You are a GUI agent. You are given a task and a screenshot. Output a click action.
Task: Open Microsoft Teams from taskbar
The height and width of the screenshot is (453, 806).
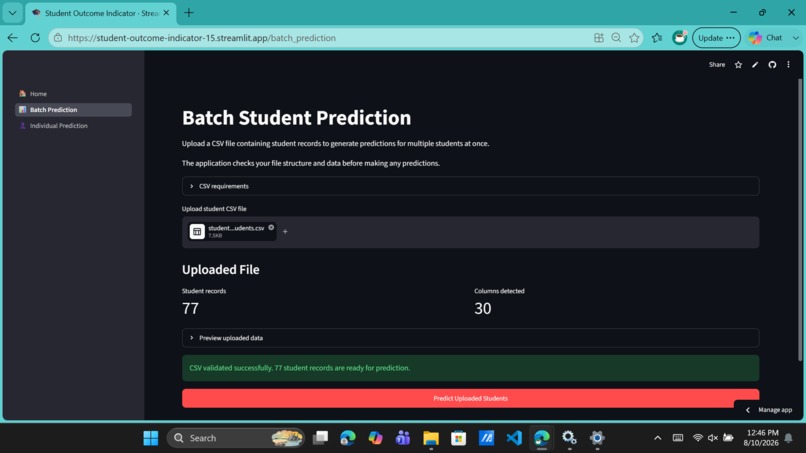pos(403,438)
